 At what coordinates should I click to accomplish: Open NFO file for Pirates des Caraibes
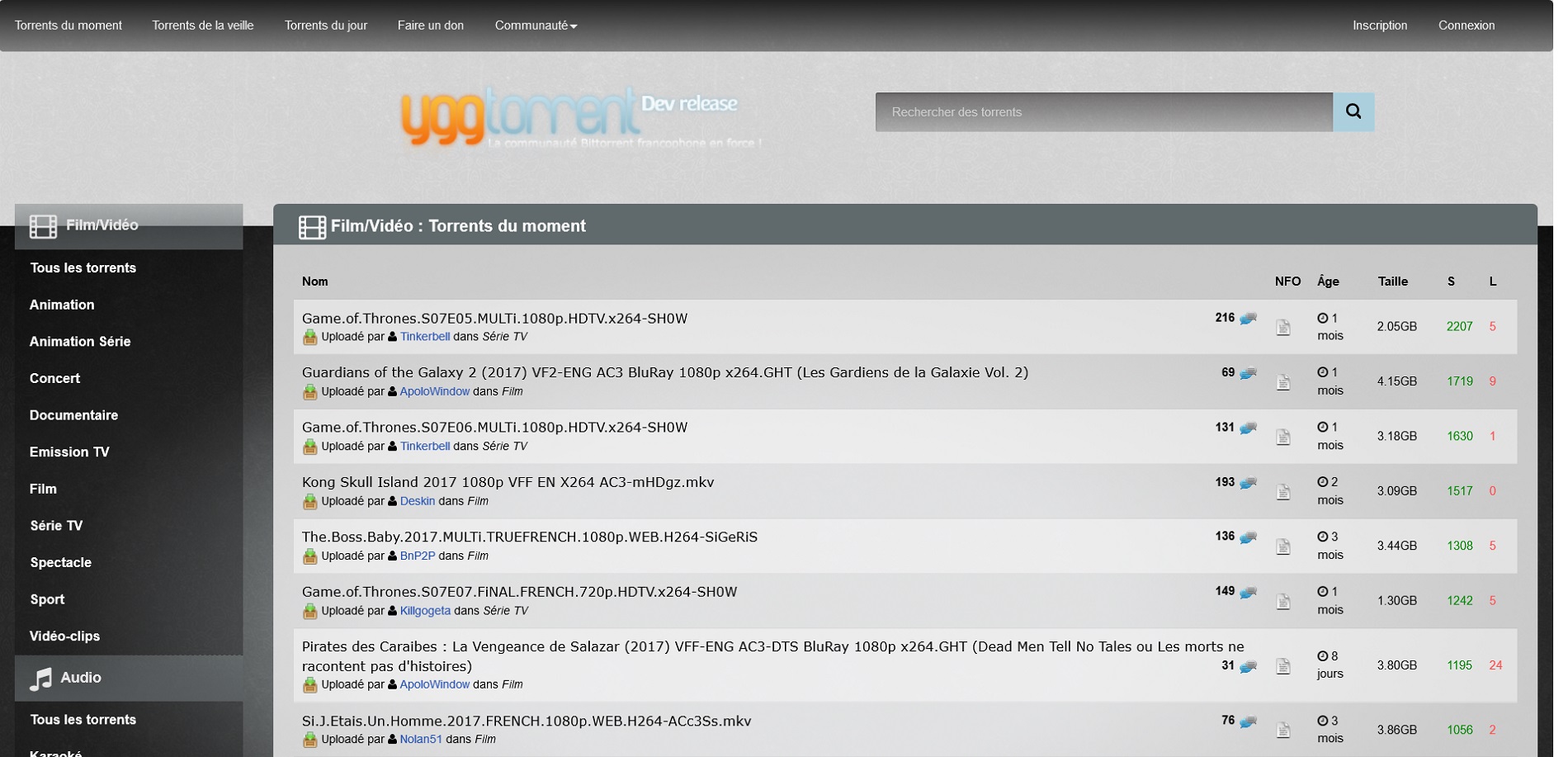1283,666
